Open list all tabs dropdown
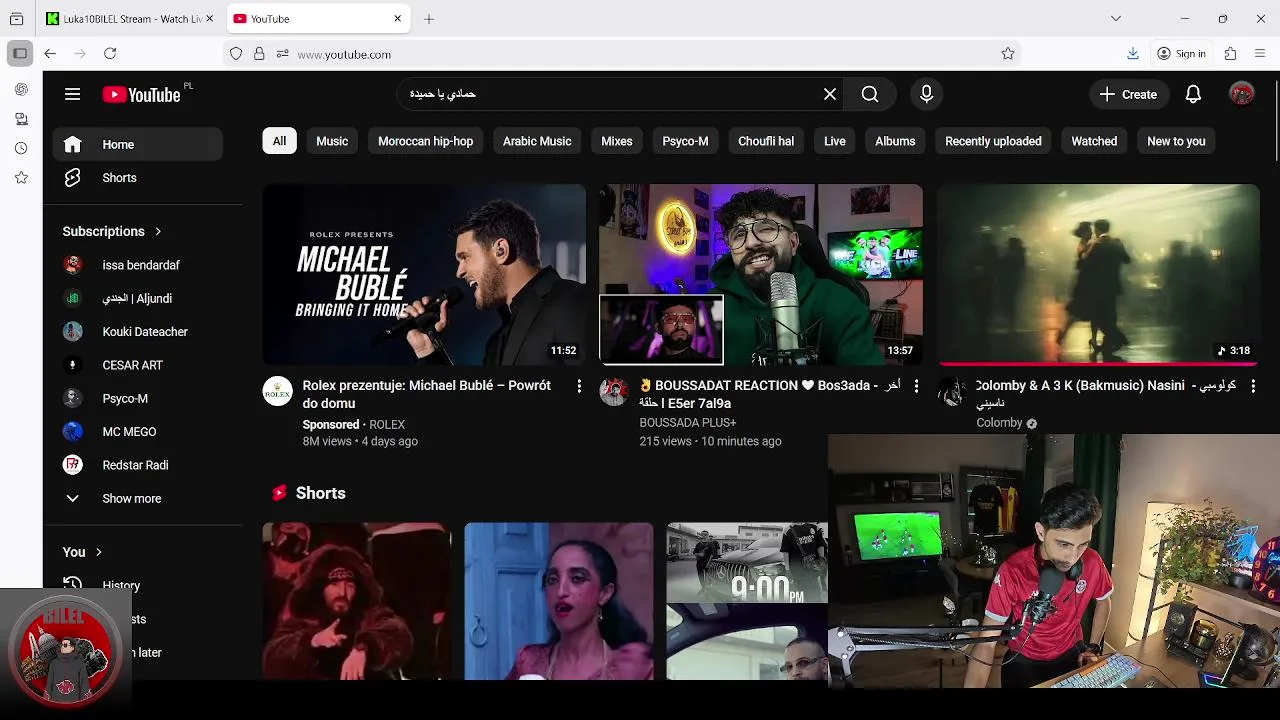The width and height of the screenshot is (1280, 720). pyautogui.click(x=1116, y=19)
